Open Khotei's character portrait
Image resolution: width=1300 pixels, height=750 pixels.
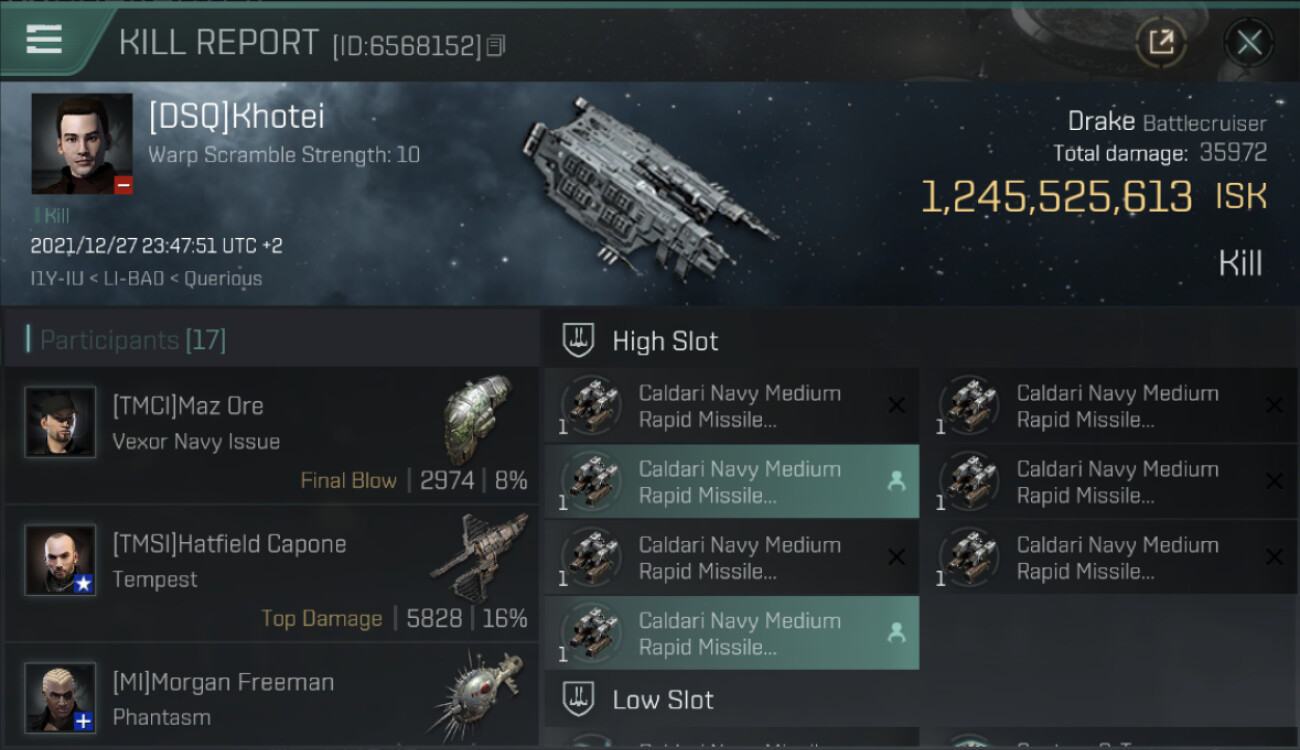[x=82, y=144]
